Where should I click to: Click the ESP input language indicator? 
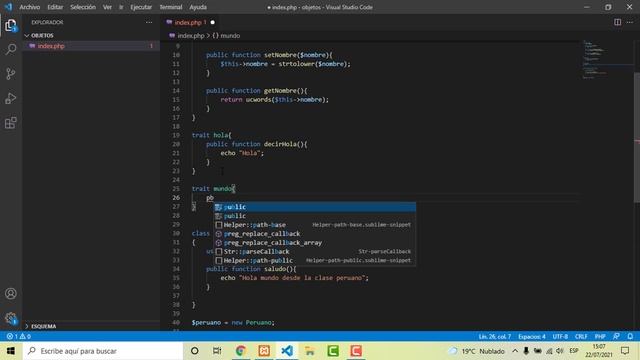574,351
